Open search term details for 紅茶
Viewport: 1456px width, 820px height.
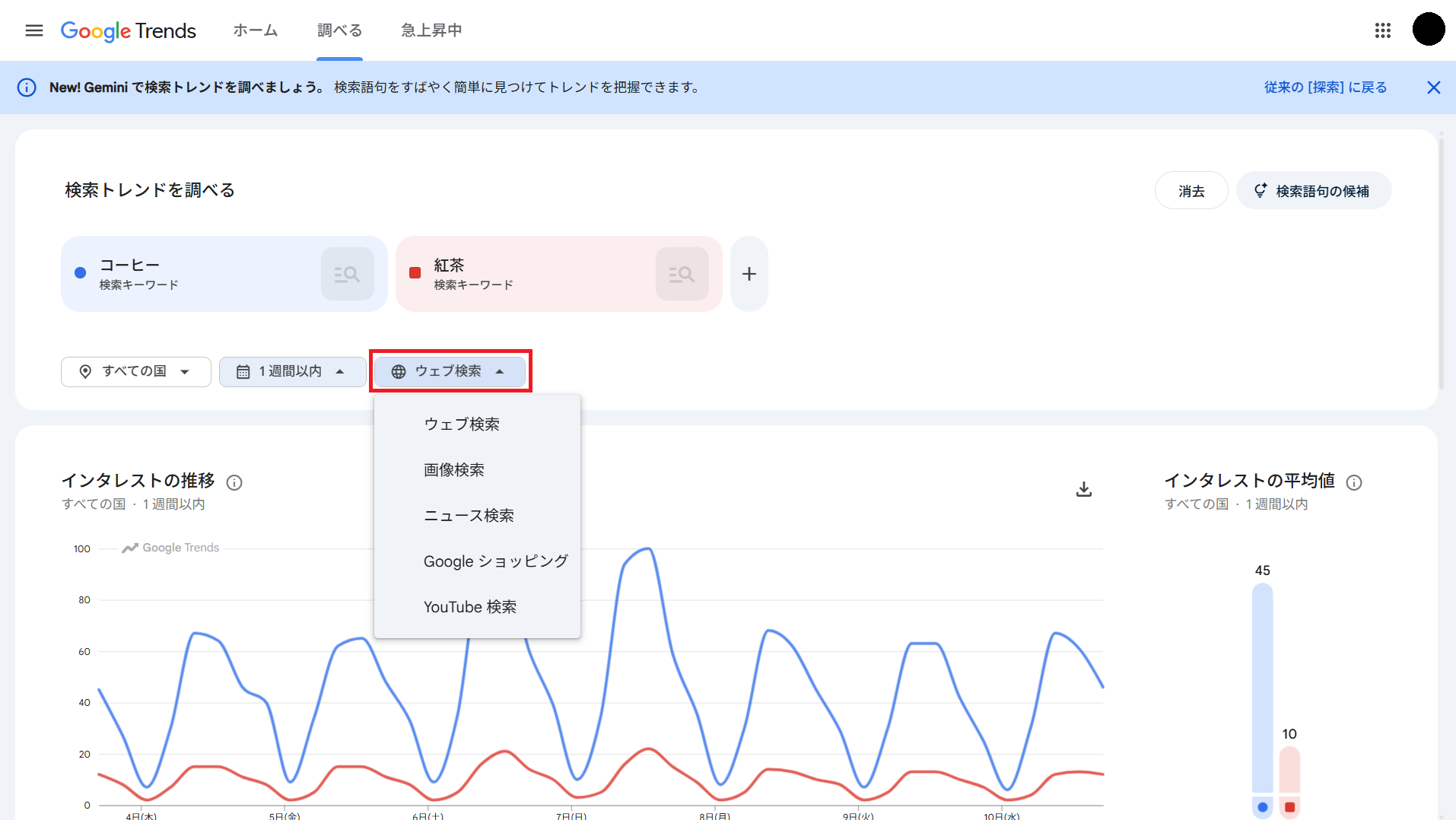click(x=682, y=274)
